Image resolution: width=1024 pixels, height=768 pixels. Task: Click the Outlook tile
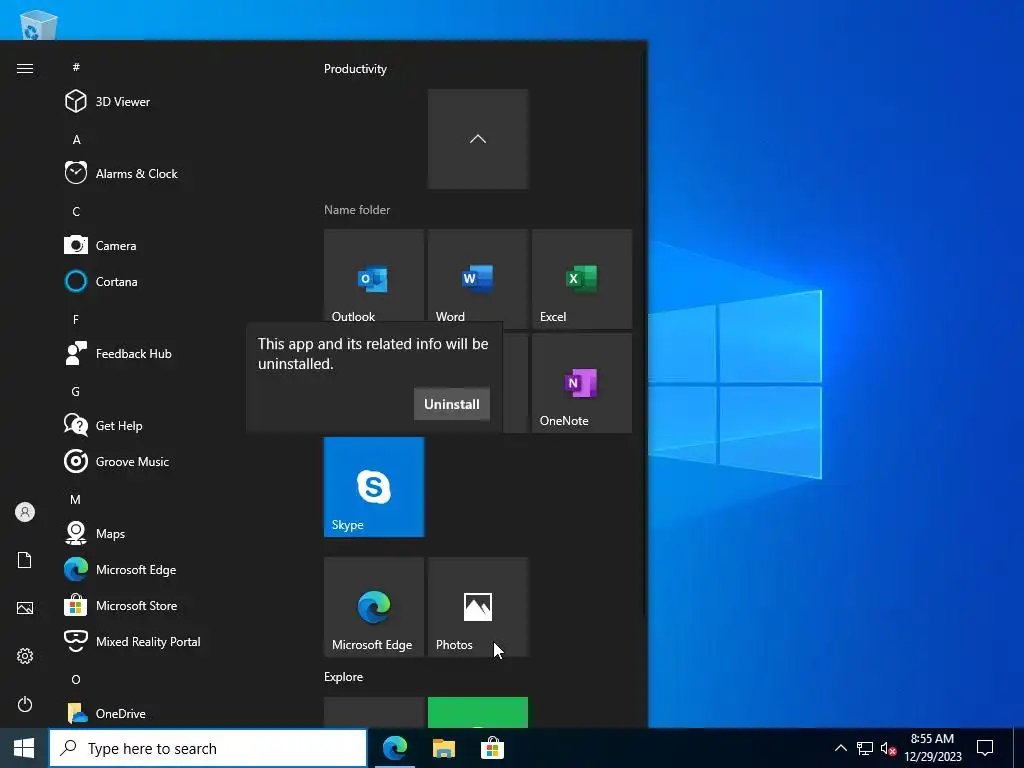374,277
